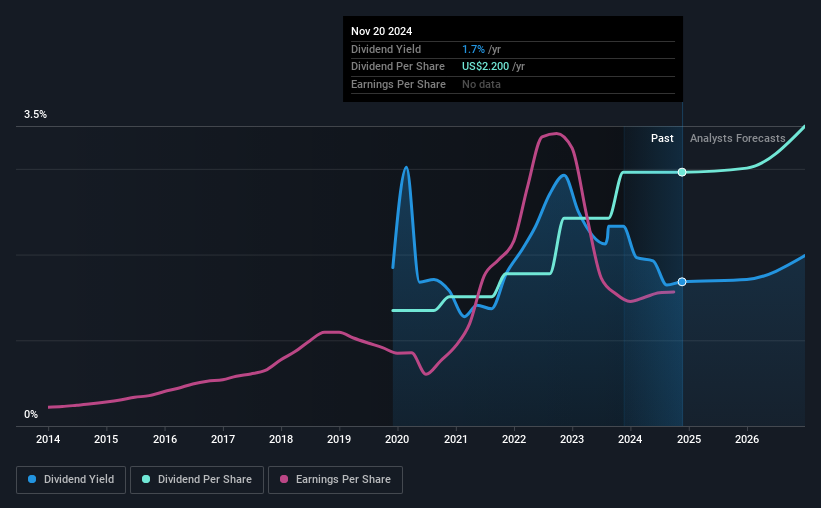Click the 1.7% dividend yield value in tooltip

click(473, 49)
